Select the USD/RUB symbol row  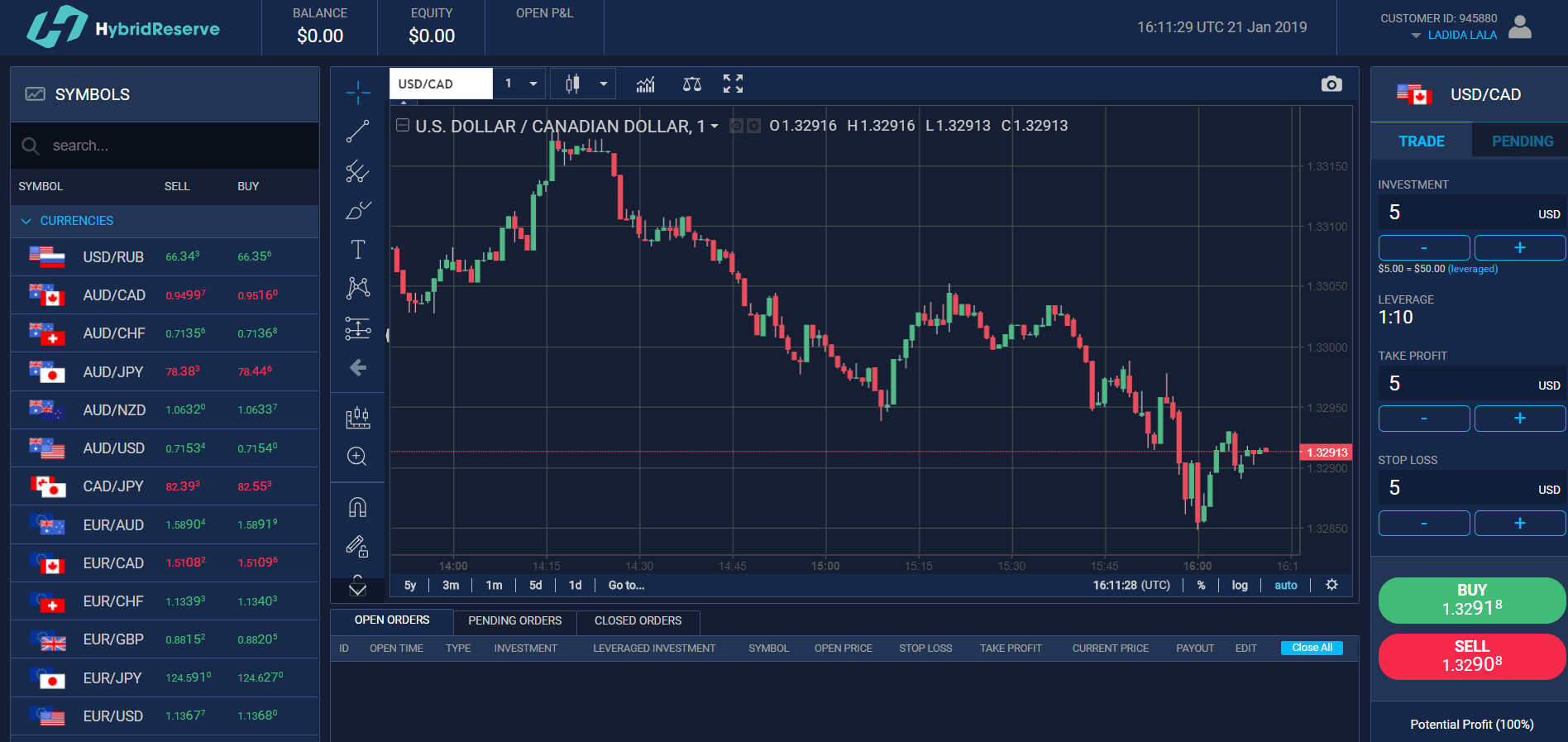coord(165,256)
